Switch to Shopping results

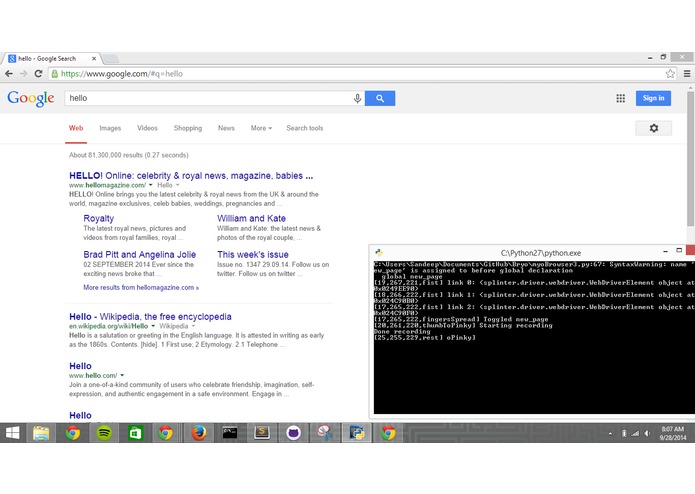(x=187, y=128)
